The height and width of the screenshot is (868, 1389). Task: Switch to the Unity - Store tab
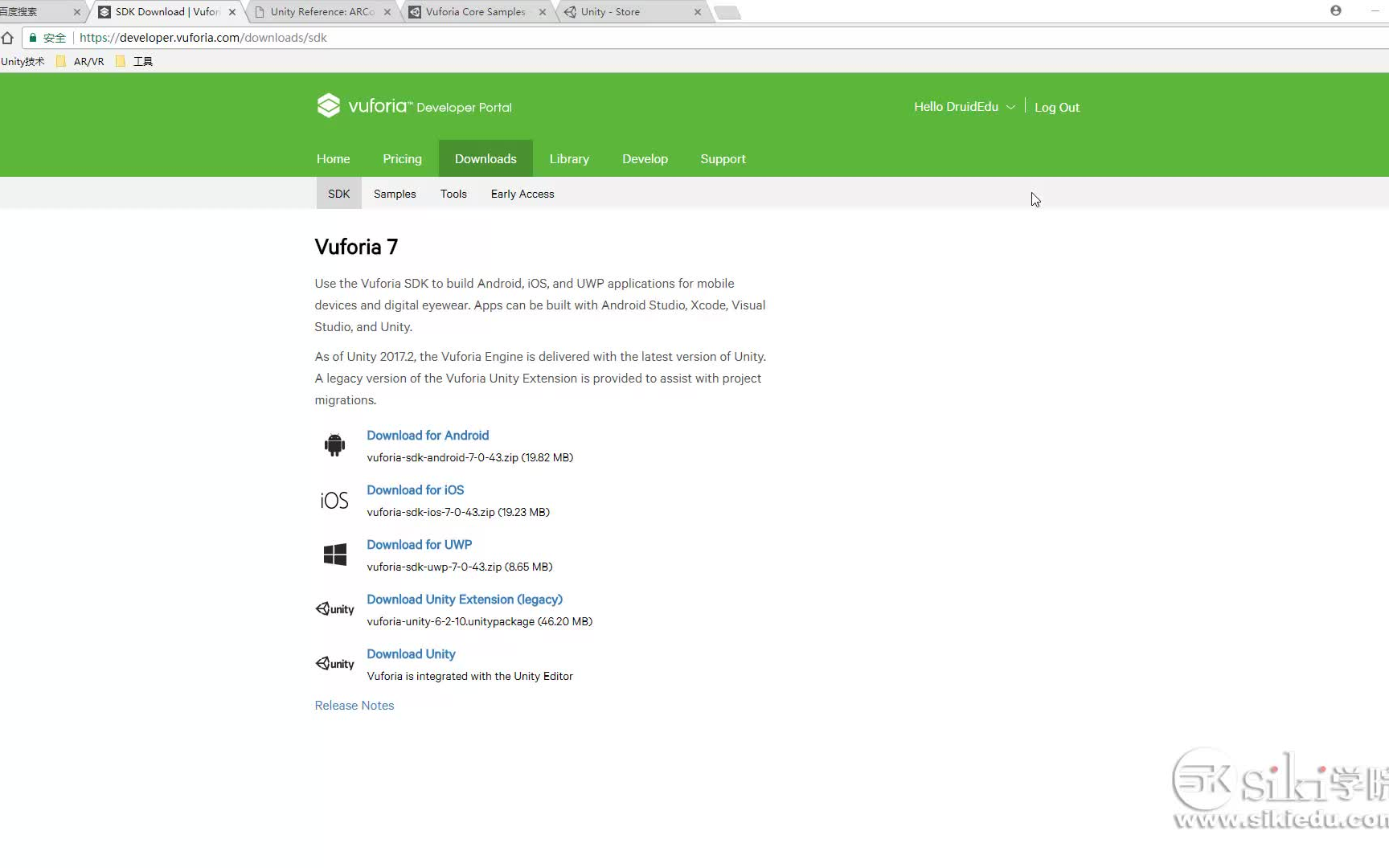click(x=631, y=12)
